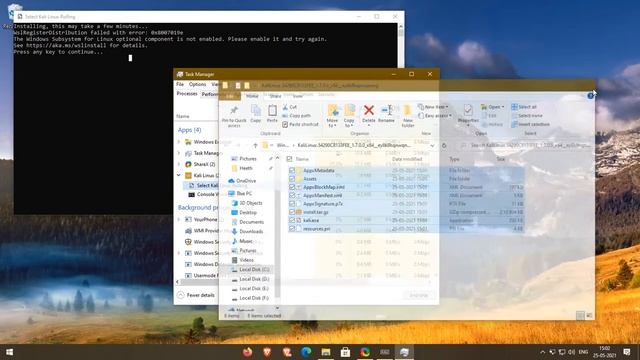
Task: Toggle the checkbox for kali.exe
Action: 292,220
